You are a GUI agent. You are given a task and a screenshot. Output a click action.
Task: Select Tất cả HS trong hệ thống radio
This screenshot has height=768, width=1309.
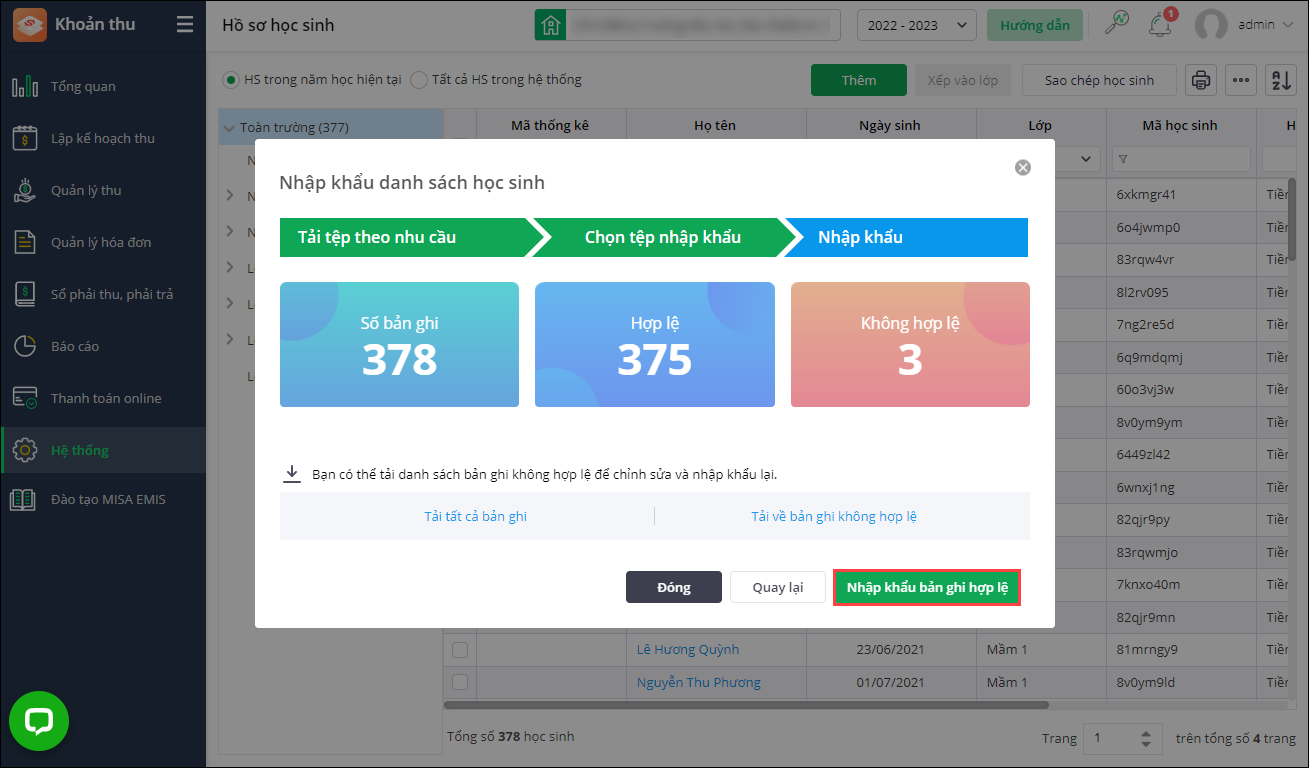[x=419, y=79]
